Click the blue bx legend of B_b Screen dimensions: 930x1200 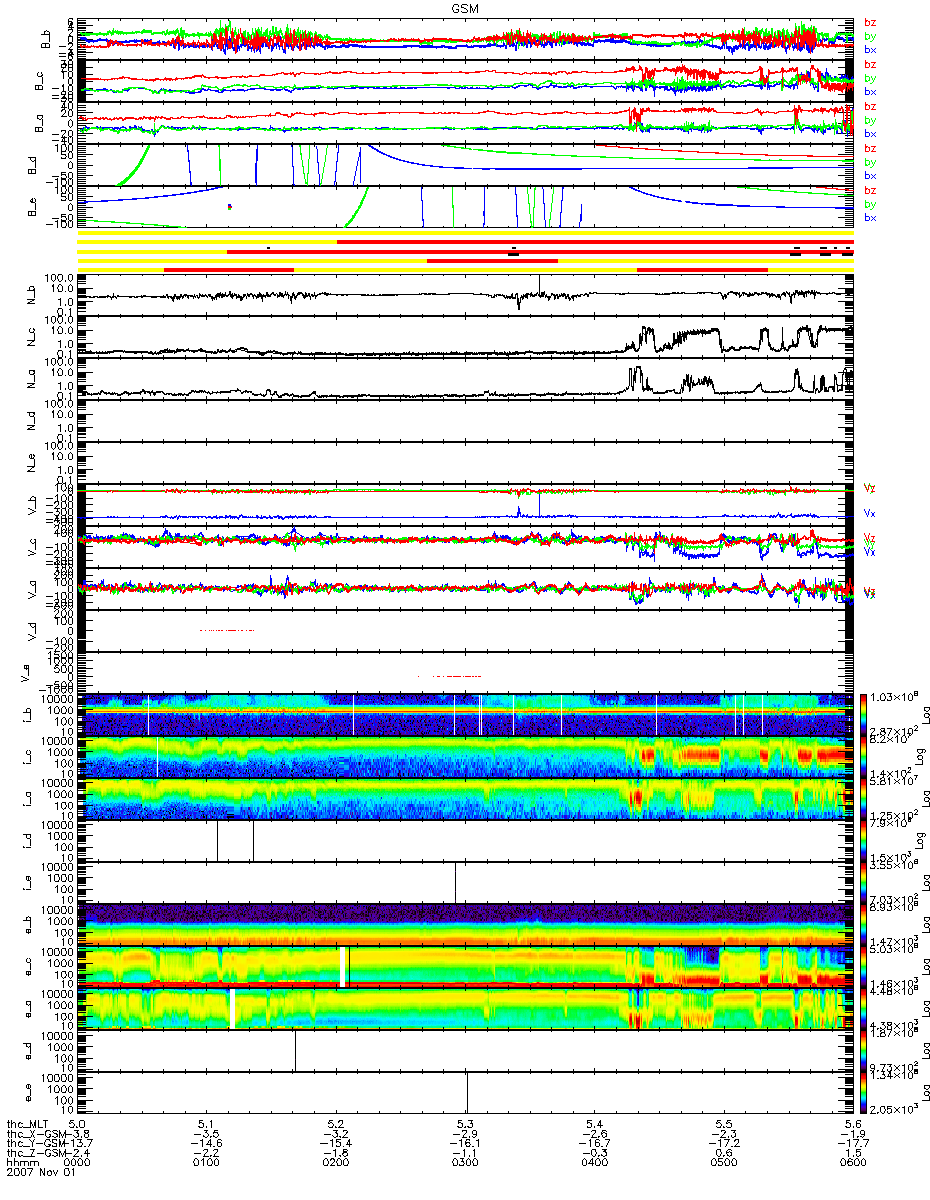pos(870,48)
